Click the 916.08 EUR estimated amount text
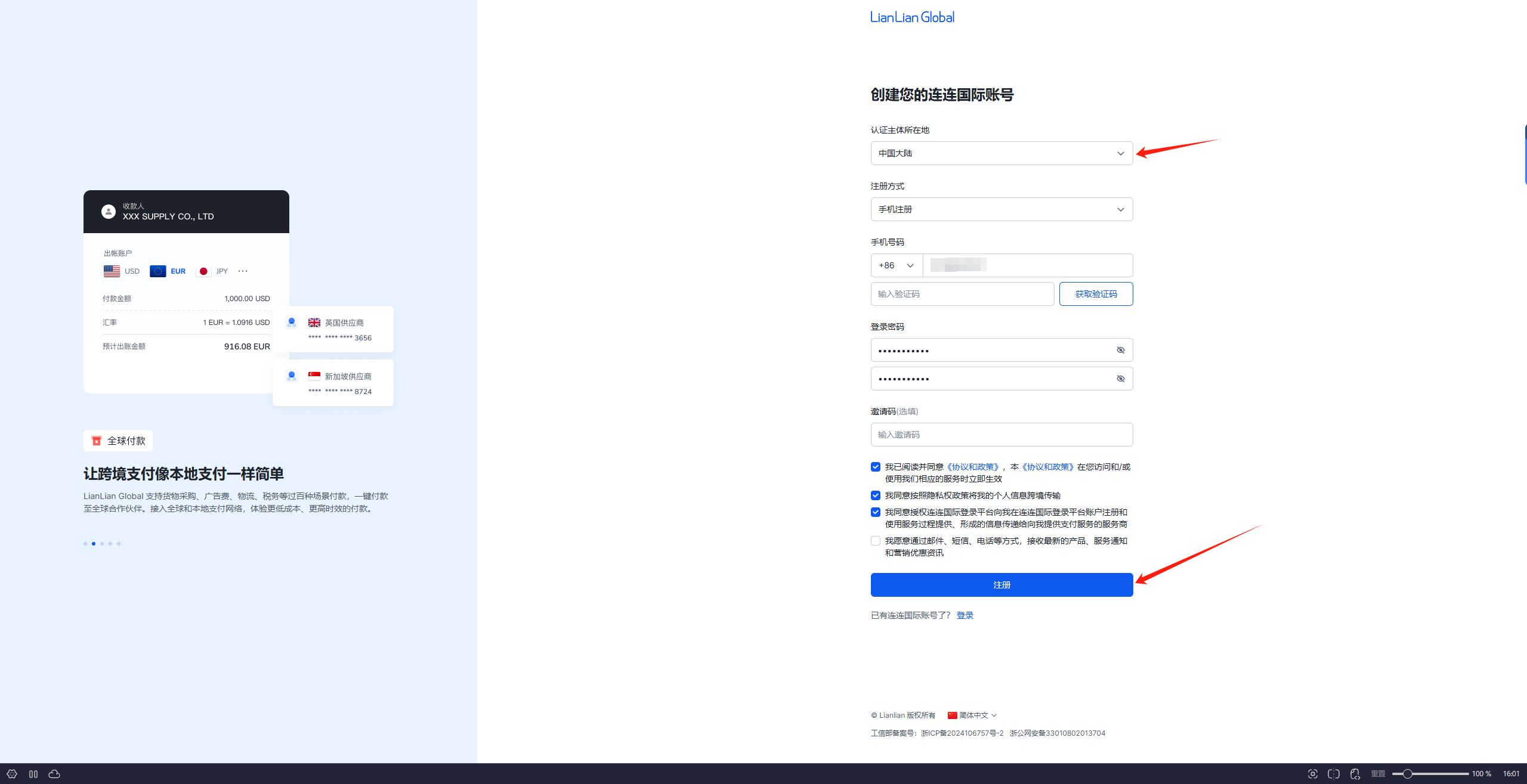1527x784 pixels. 247,346
